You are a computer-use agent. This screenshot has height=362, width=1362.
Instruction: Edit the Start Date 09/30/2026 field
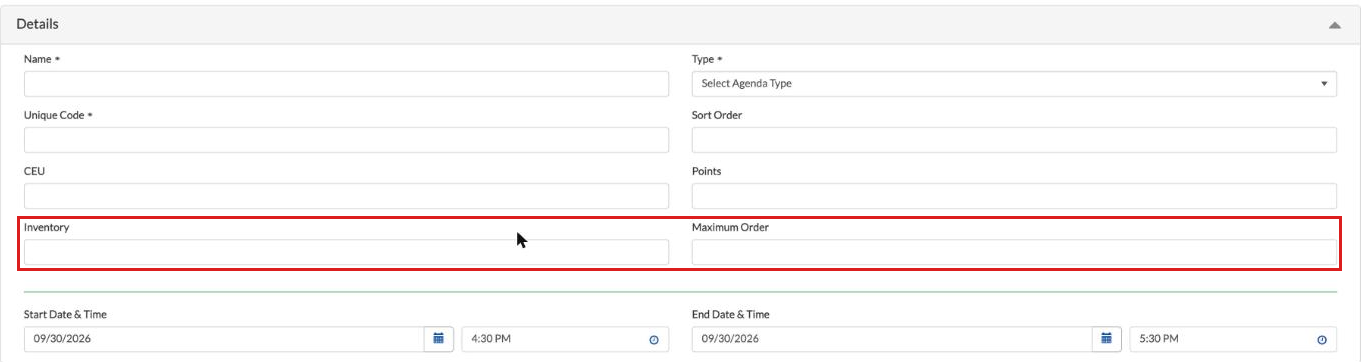(224, 339)
